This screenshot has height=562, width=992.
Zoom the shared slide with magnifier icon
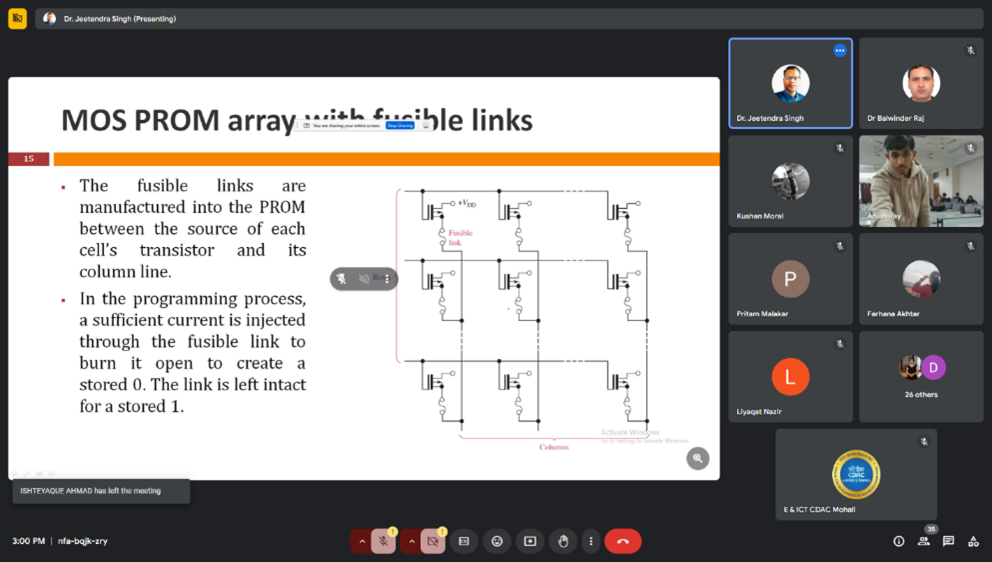pyautogui.click(x=698, y=458)
